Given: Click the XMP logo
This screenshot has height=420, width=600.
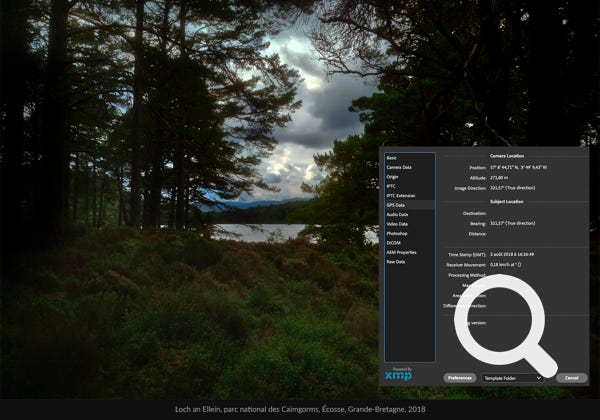Looking at the screenshot, I should tap(398, 374).
